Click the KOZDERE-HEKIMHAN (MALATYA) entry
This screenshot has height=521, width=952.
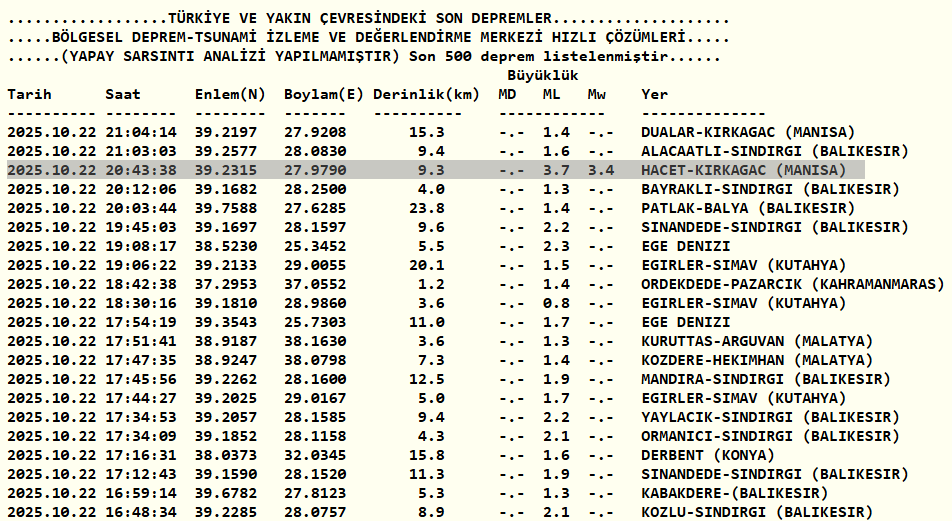click(757, 360)
